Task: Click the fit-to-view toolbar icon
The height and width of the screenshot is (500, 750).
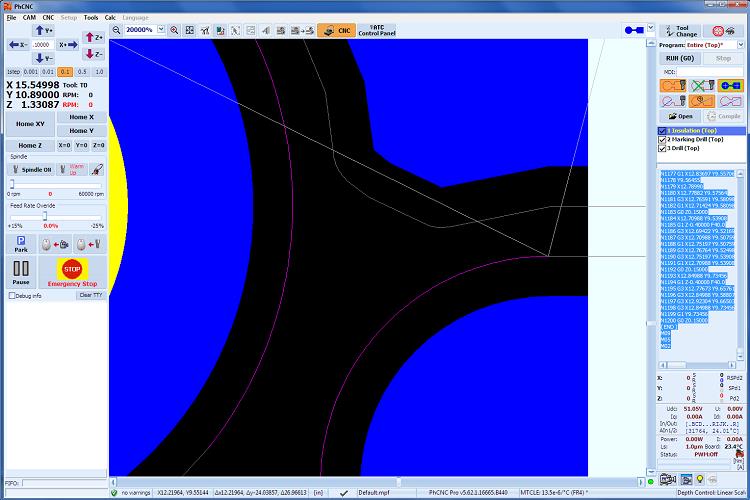Action: [190, 30]
